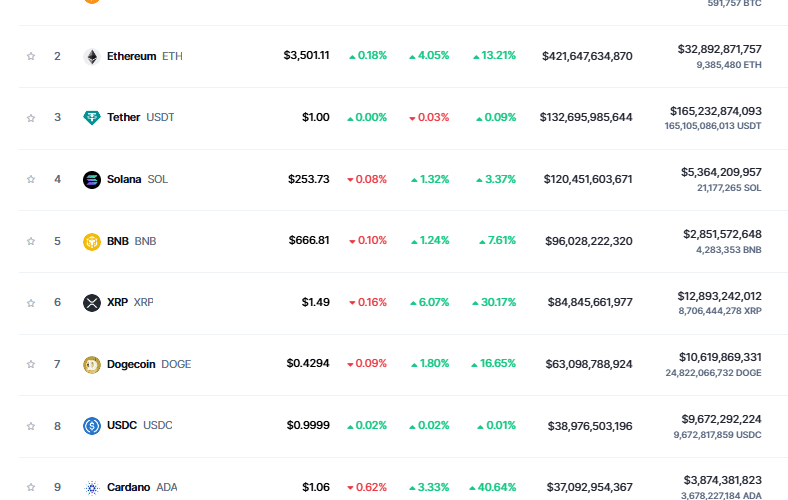
Task: Click the Tether coin logo icon
Action: [x=91, y=118]
